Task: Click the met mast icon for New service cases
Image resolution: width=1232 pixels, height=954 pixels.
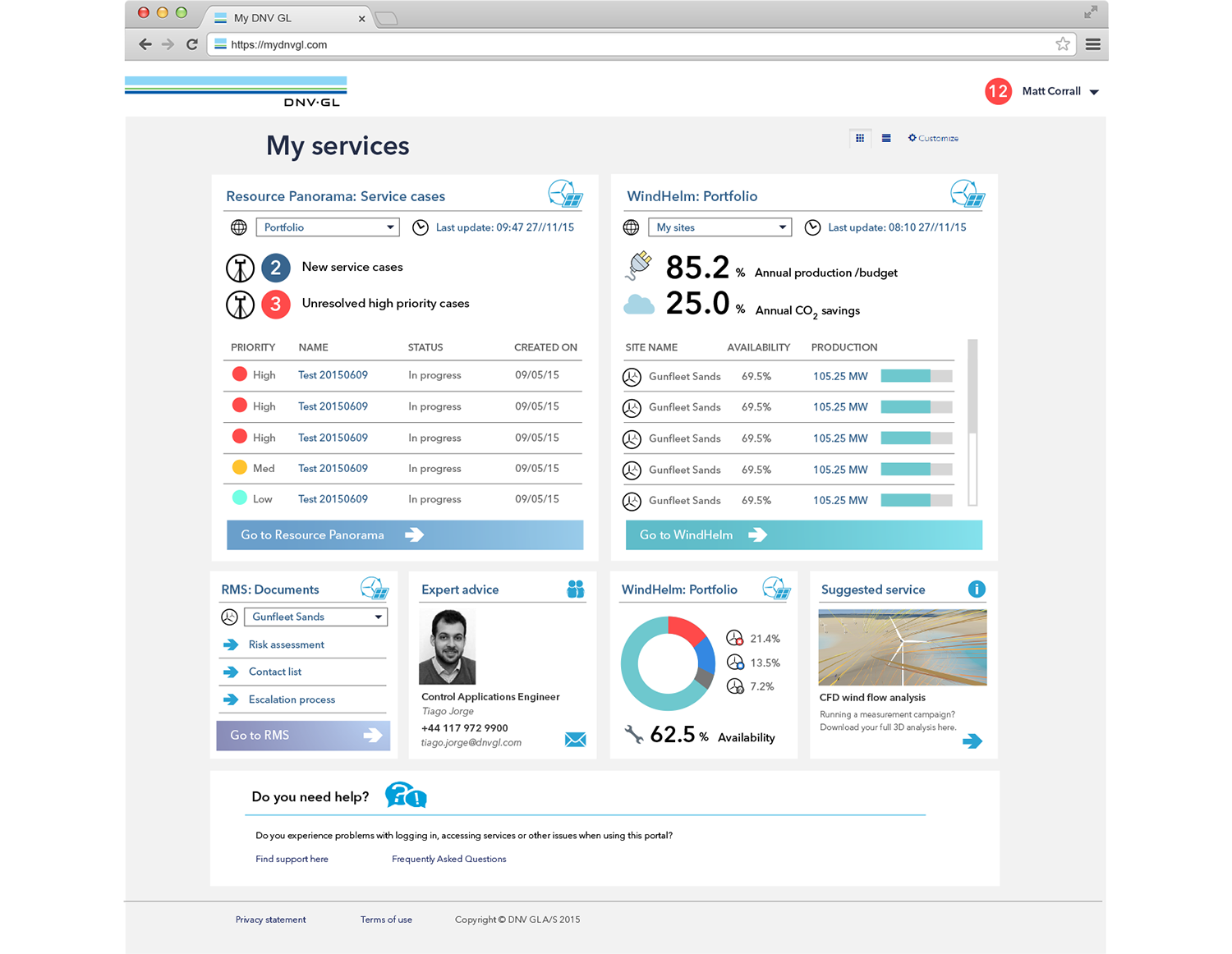Action: (x=240, y=268)
